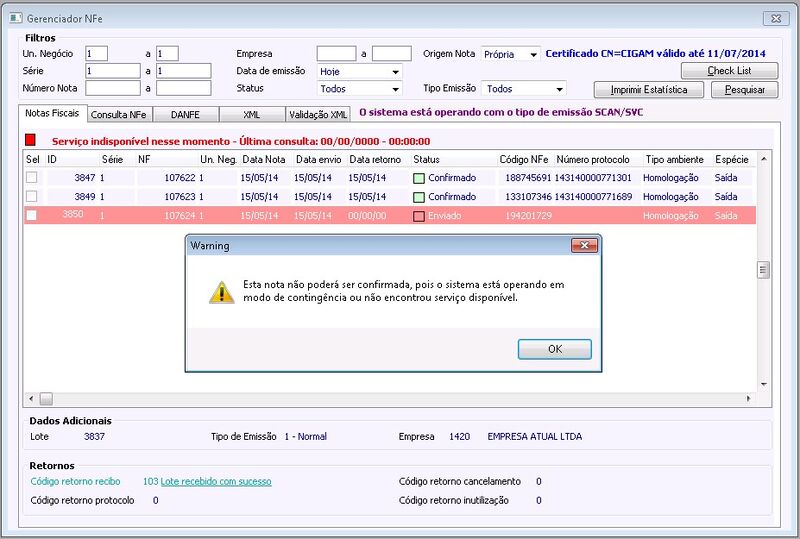Click the Enviado status text

pos(444,215)
